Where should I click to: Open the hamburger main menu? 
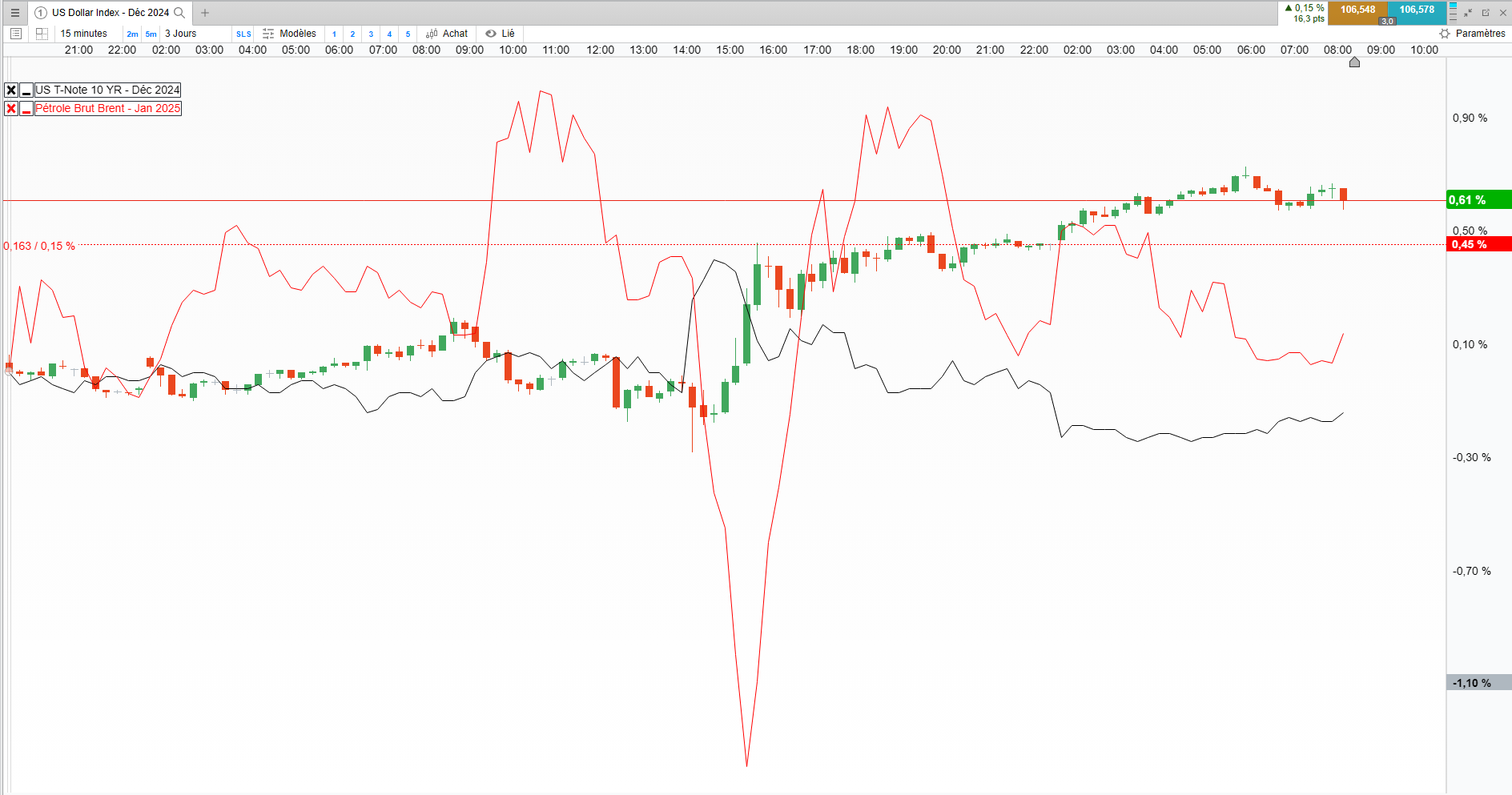point(14,13)
